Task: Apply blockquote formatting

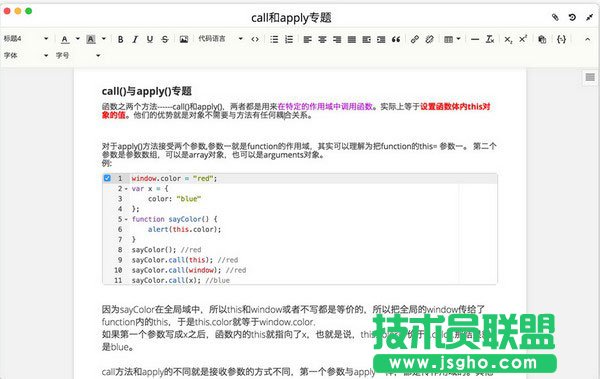Action: [396, 39]
